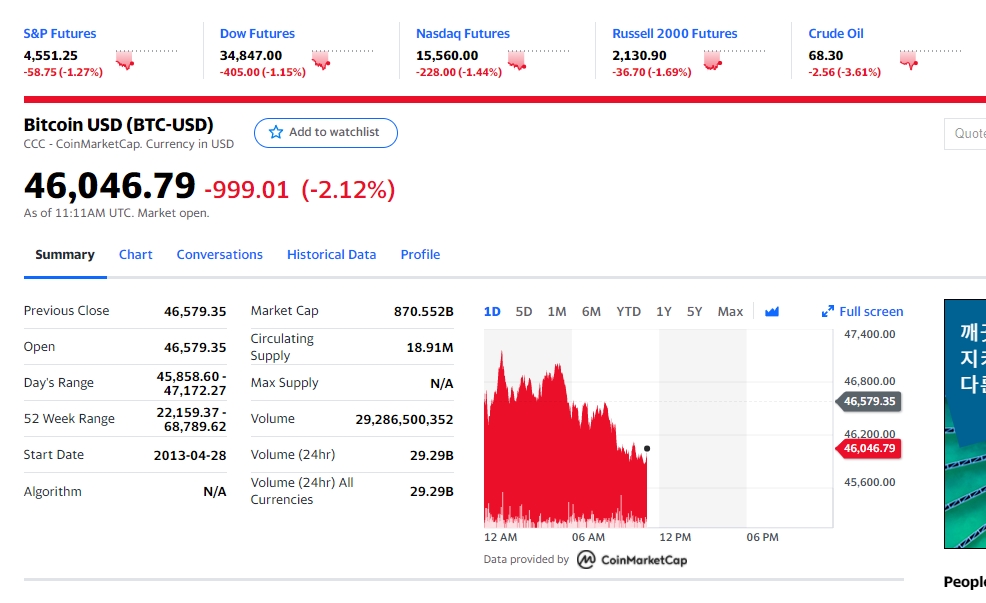The image size is (986, 603).
Task: Click the red 46,046.79 price chart label
Action: [868, 448]
